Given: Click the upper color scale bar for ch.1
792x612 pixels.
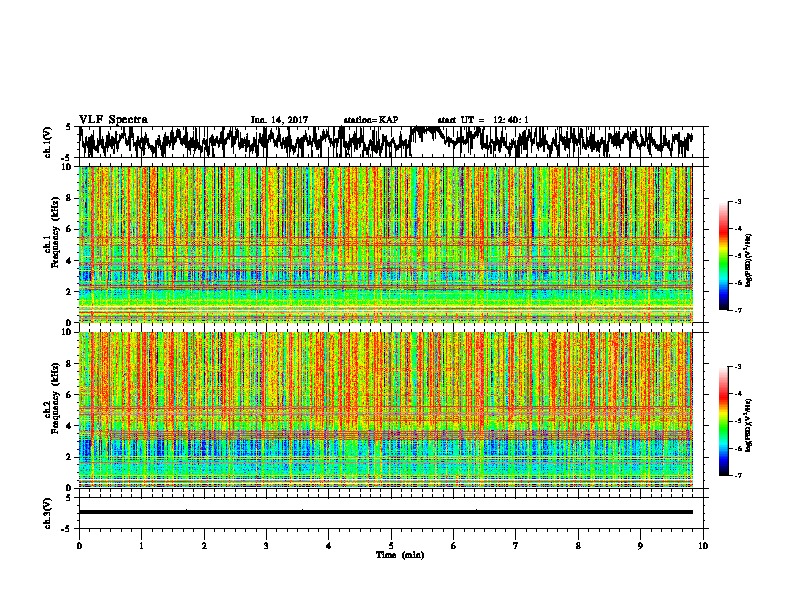Looking at the screenshot, I should (724, 256).
